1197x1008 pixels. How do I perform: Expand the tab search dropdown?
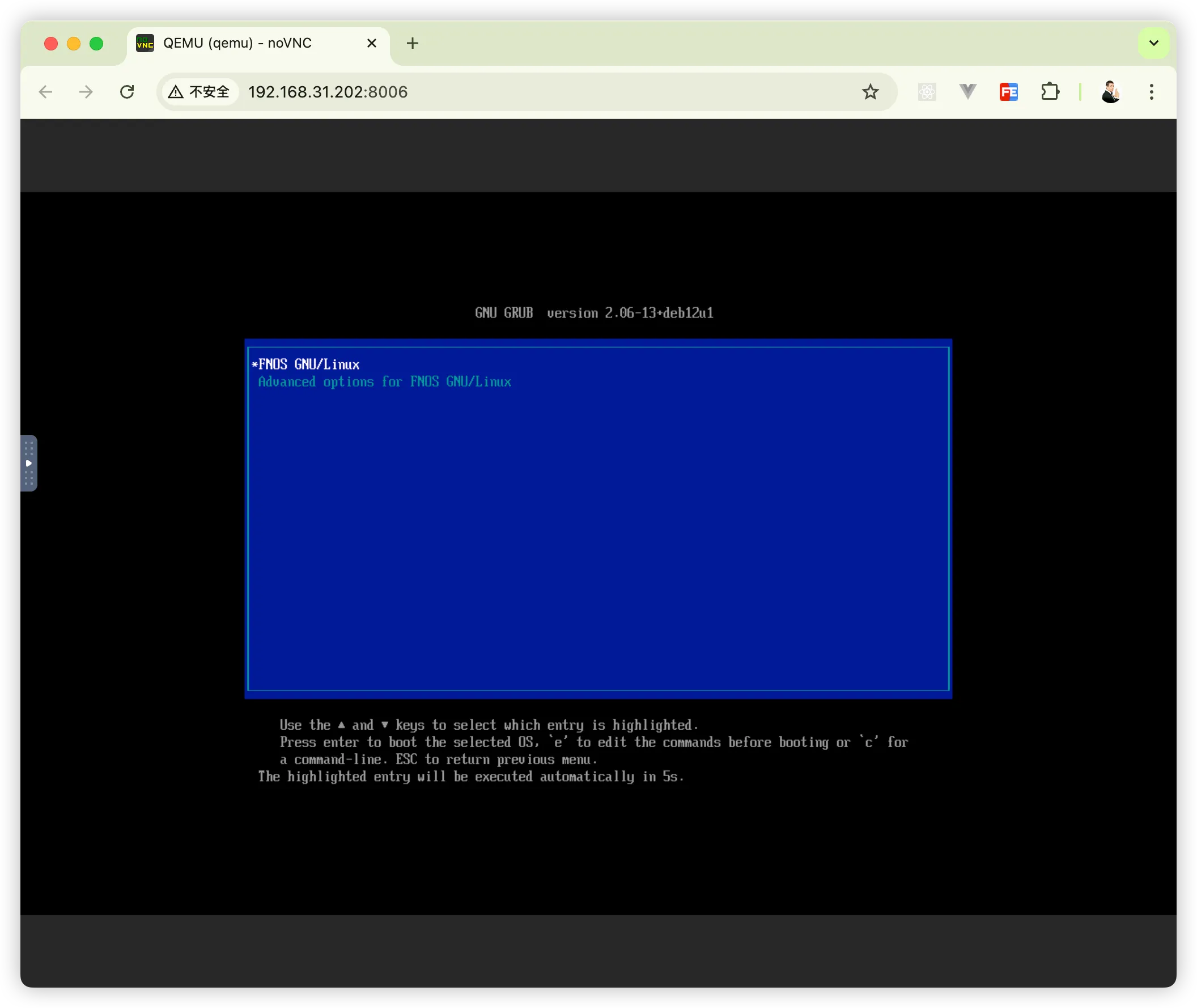pos(1153,43)
